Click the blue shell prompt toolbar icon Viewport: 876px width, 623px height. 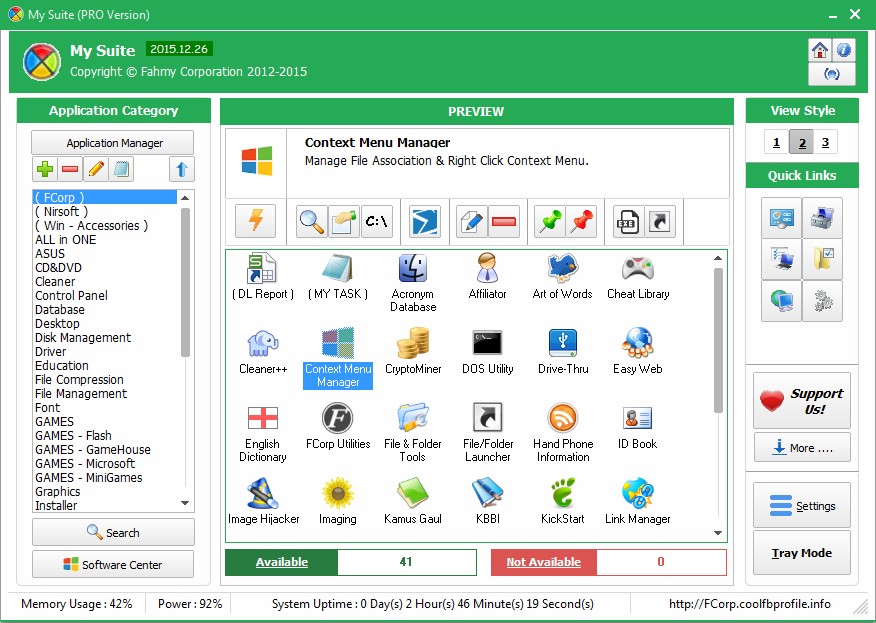[425, 221]
